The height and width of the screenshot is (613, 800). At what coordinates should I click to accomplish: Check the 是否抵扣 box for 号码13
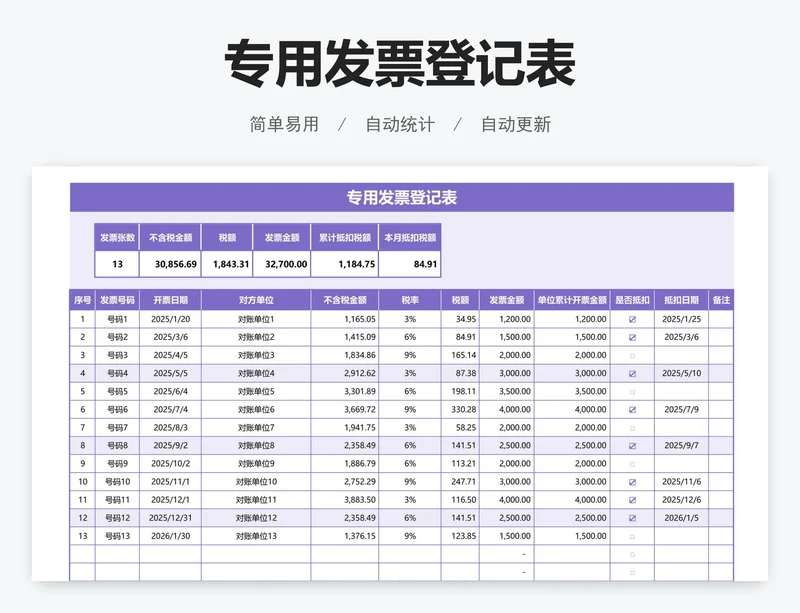[x=632, y=536]
